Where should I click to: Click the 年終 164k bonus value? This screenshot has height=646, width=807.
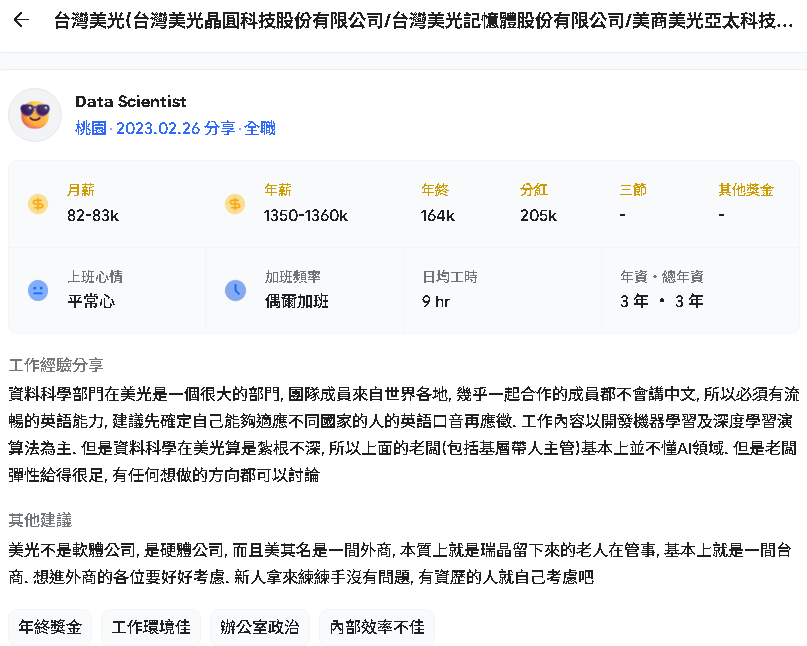437,215
